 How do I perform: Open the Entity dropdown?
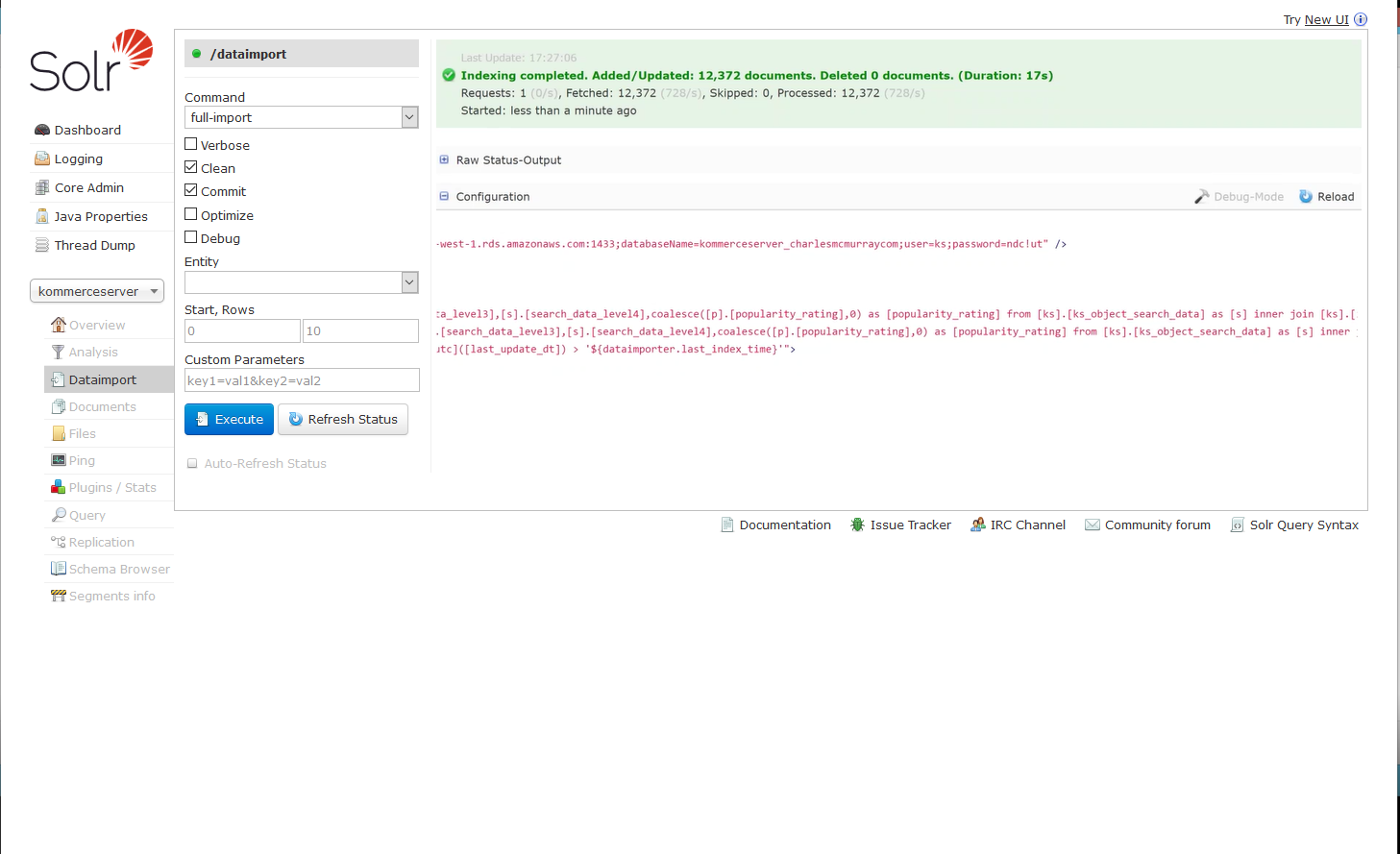pos(301,282)
